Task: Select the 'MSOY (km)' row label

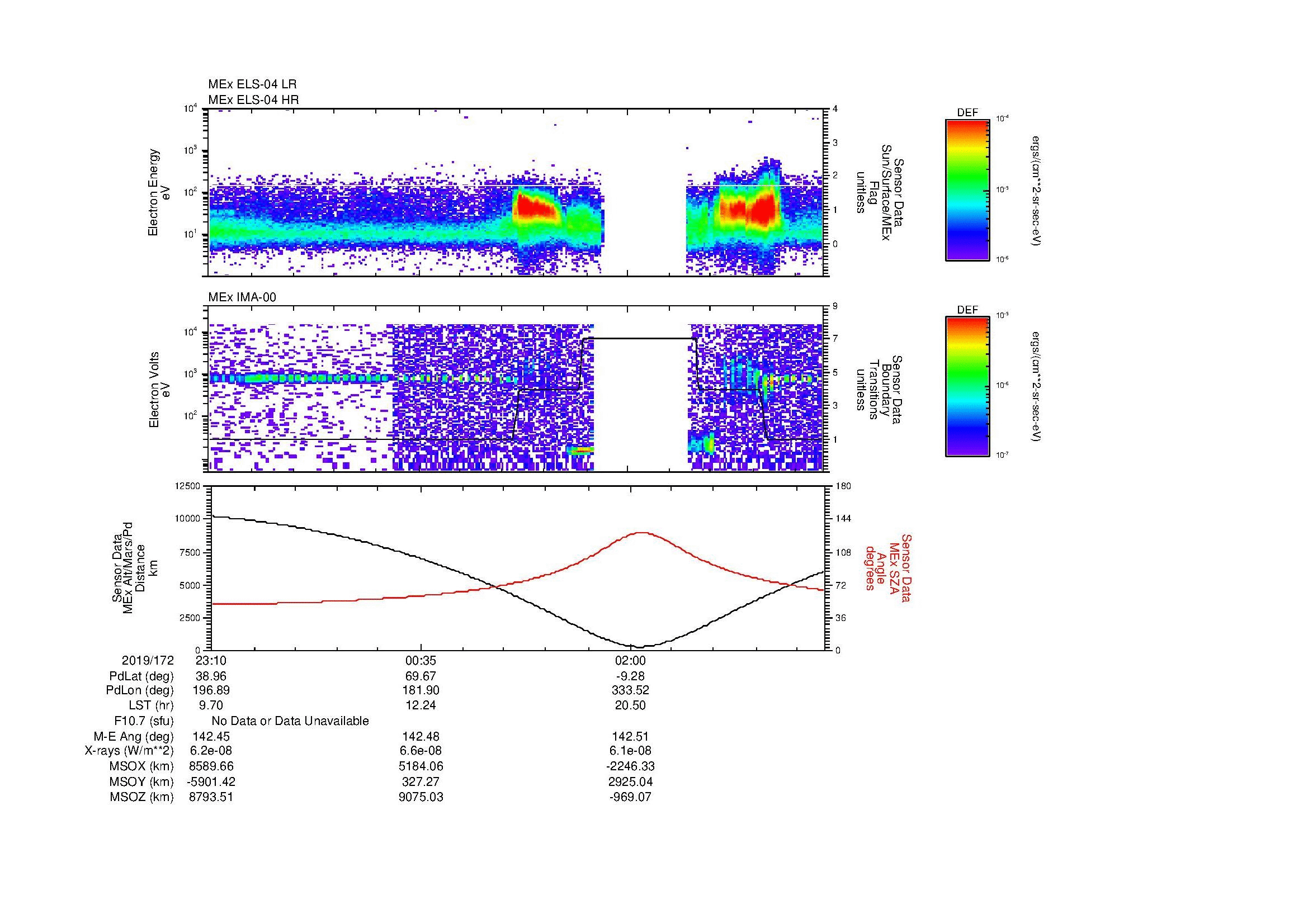Action: point(142,781)
